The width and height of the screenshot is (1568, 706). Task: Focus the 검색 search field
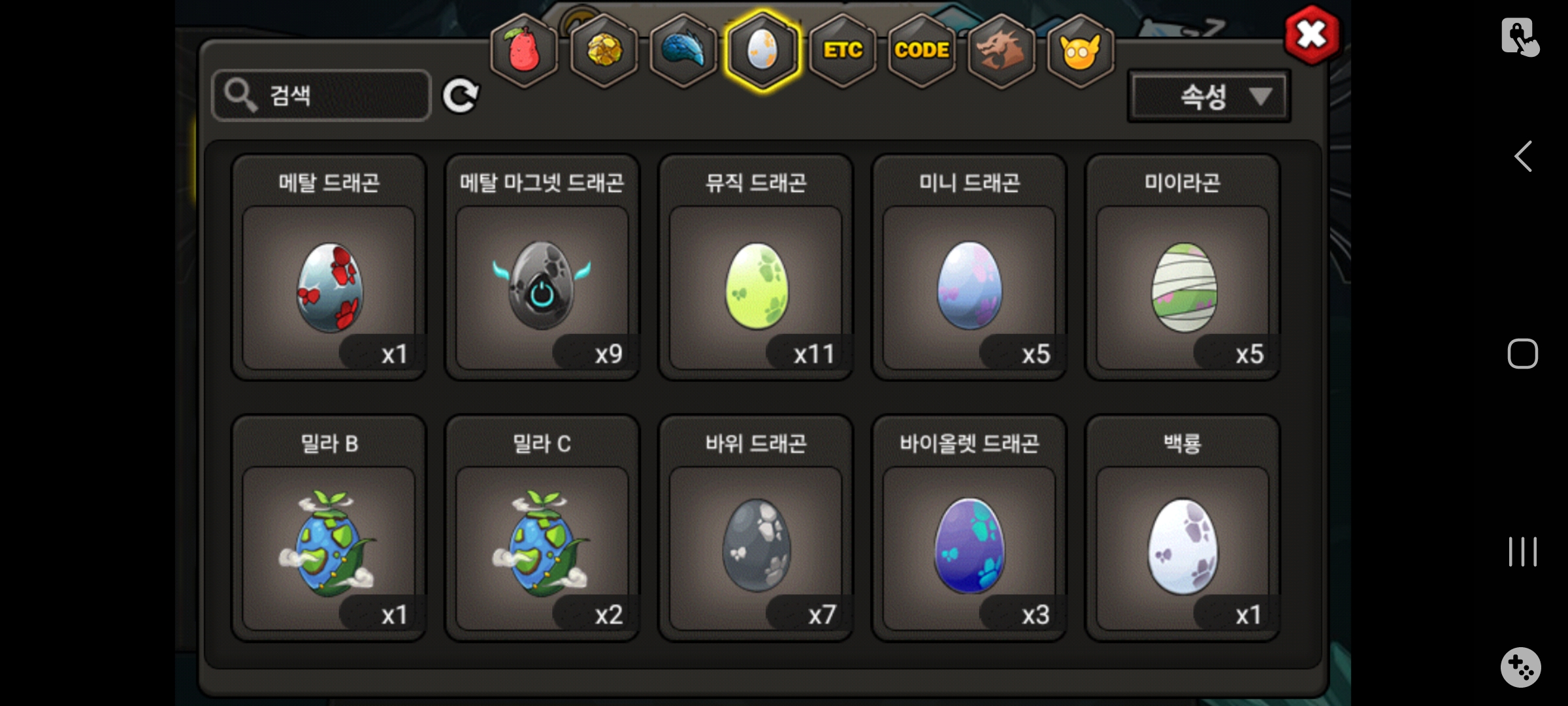(321, 95)
